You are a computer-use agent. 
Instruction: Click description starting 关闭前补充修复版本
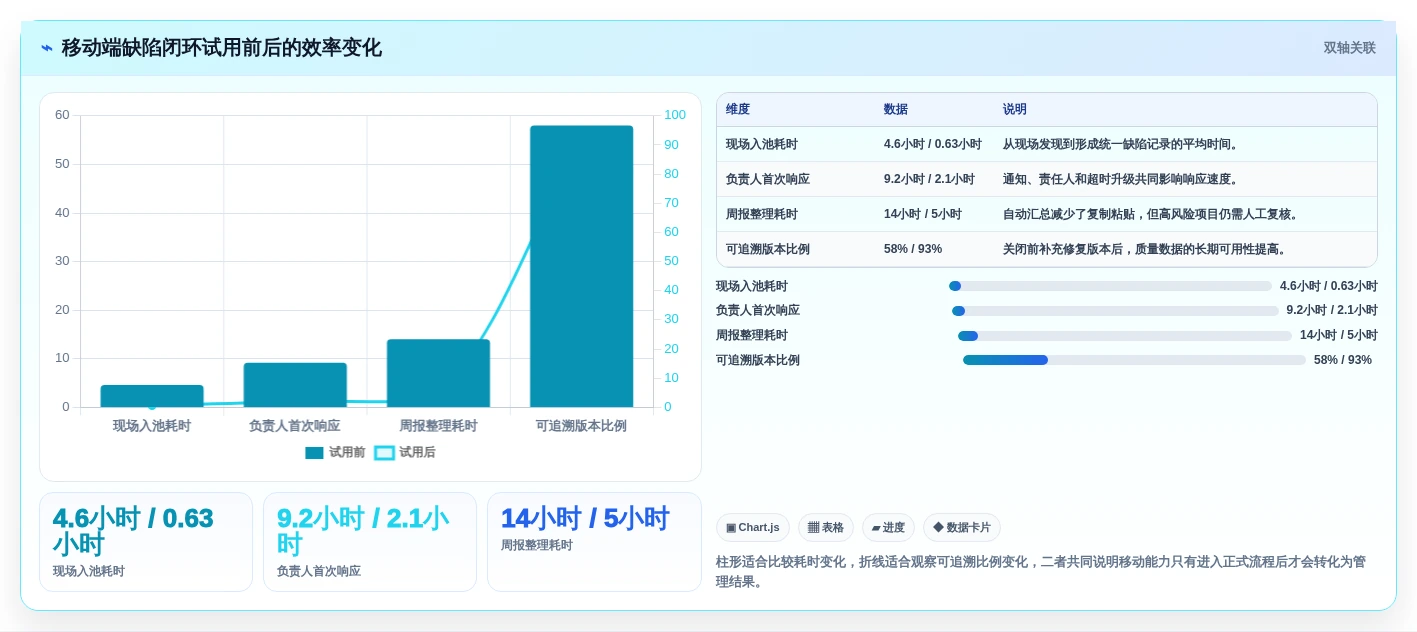1146,249
